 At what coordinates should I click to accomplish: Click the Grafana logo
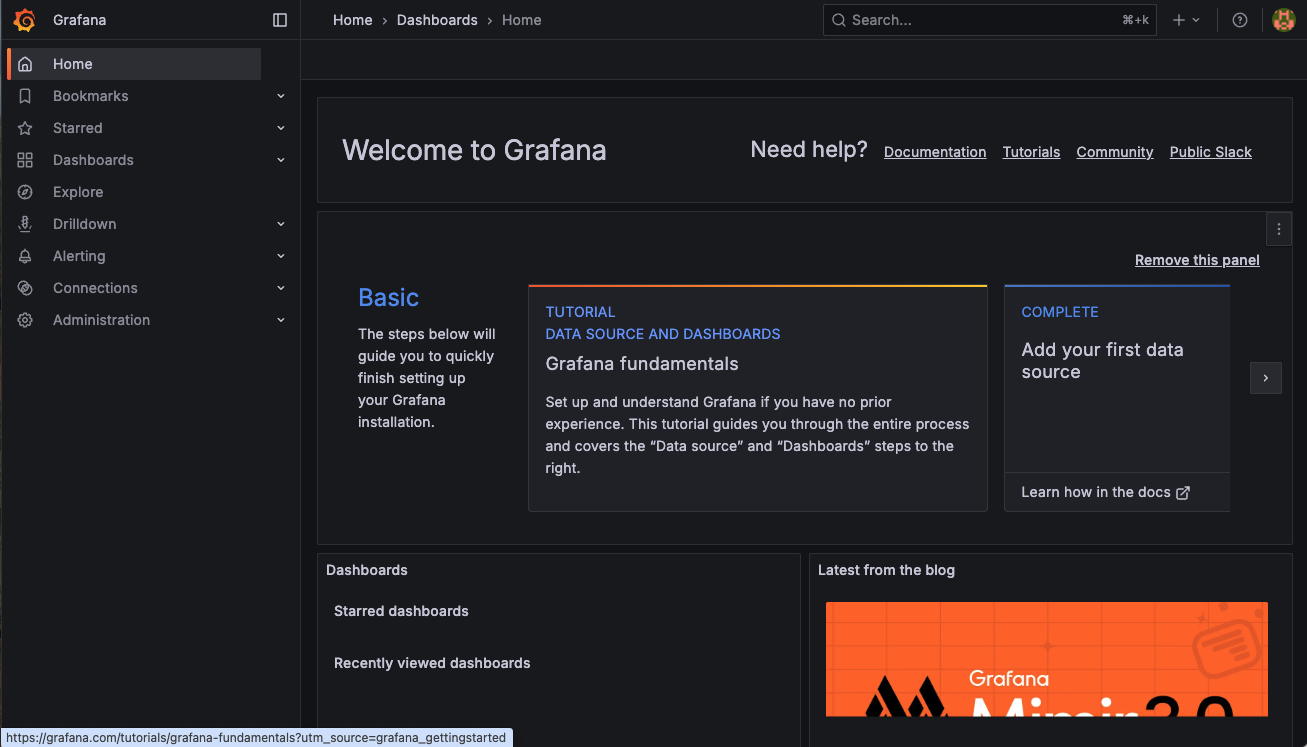(x=25, y=19)
